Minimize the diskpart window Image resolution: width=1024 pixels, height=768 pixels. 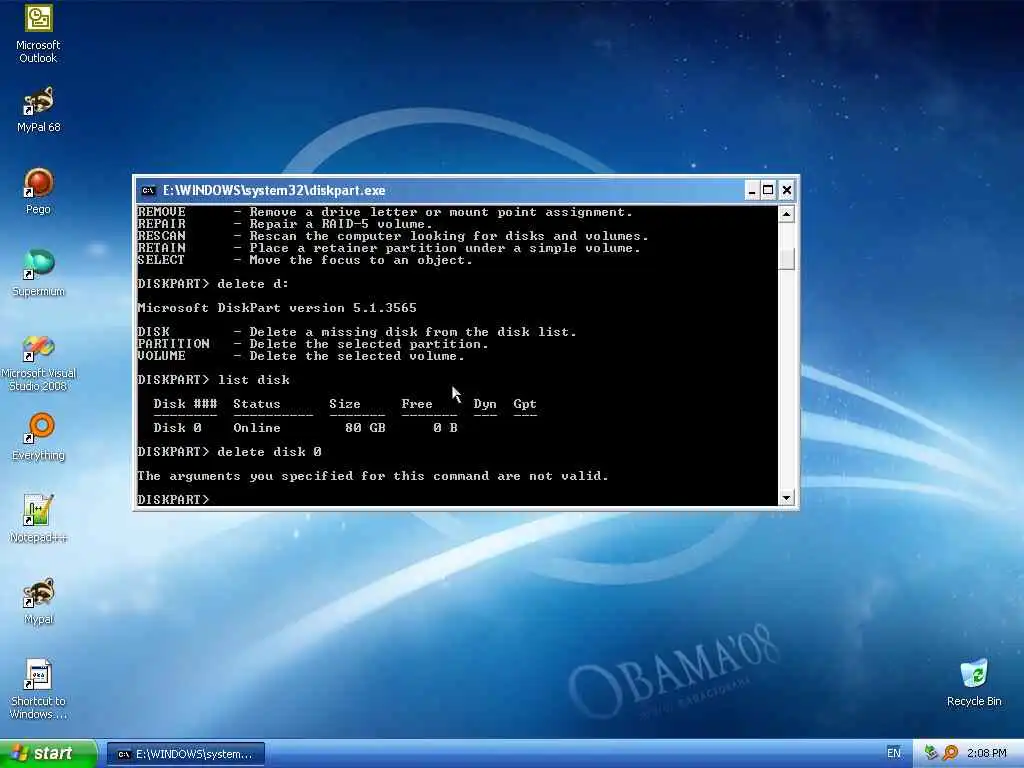click(752, 191)
